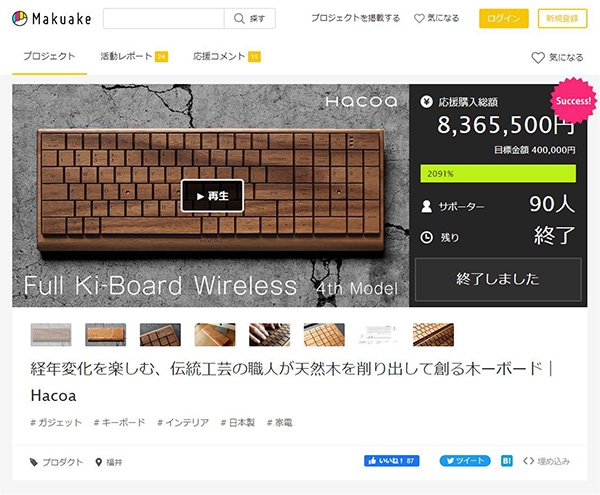Switch to the 活動レポート tab
600x495 pixels.
coord(134,56)
